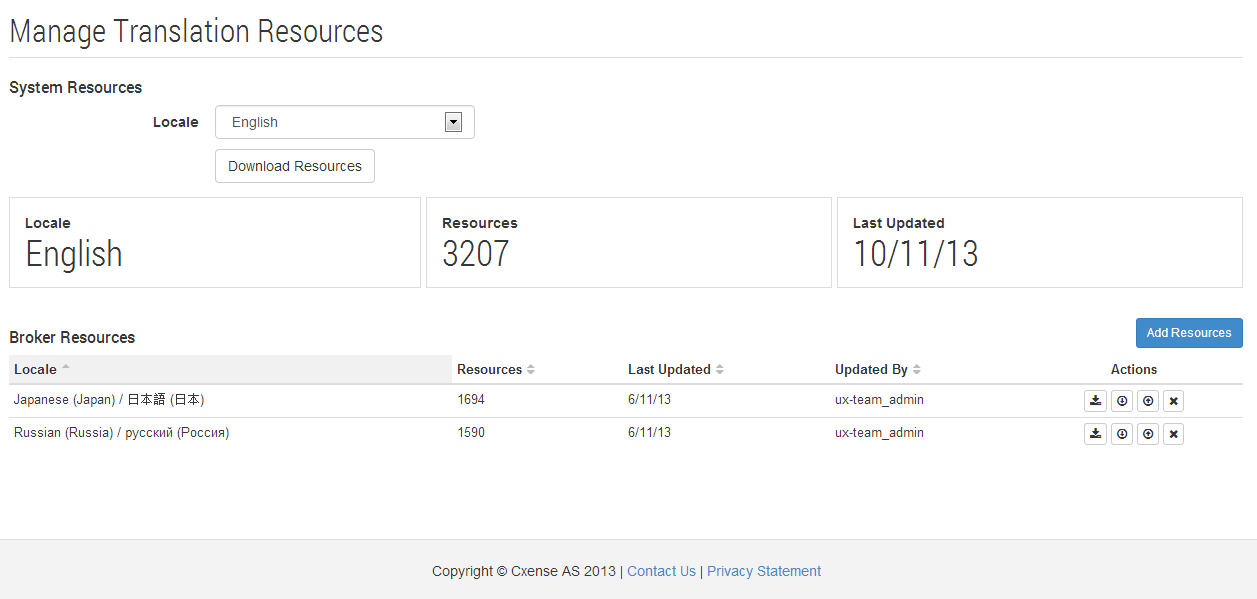The image size is (1257, 599).
Task: Click the Last Updated 10/11/13 summary card
Action: (1040, 242)
